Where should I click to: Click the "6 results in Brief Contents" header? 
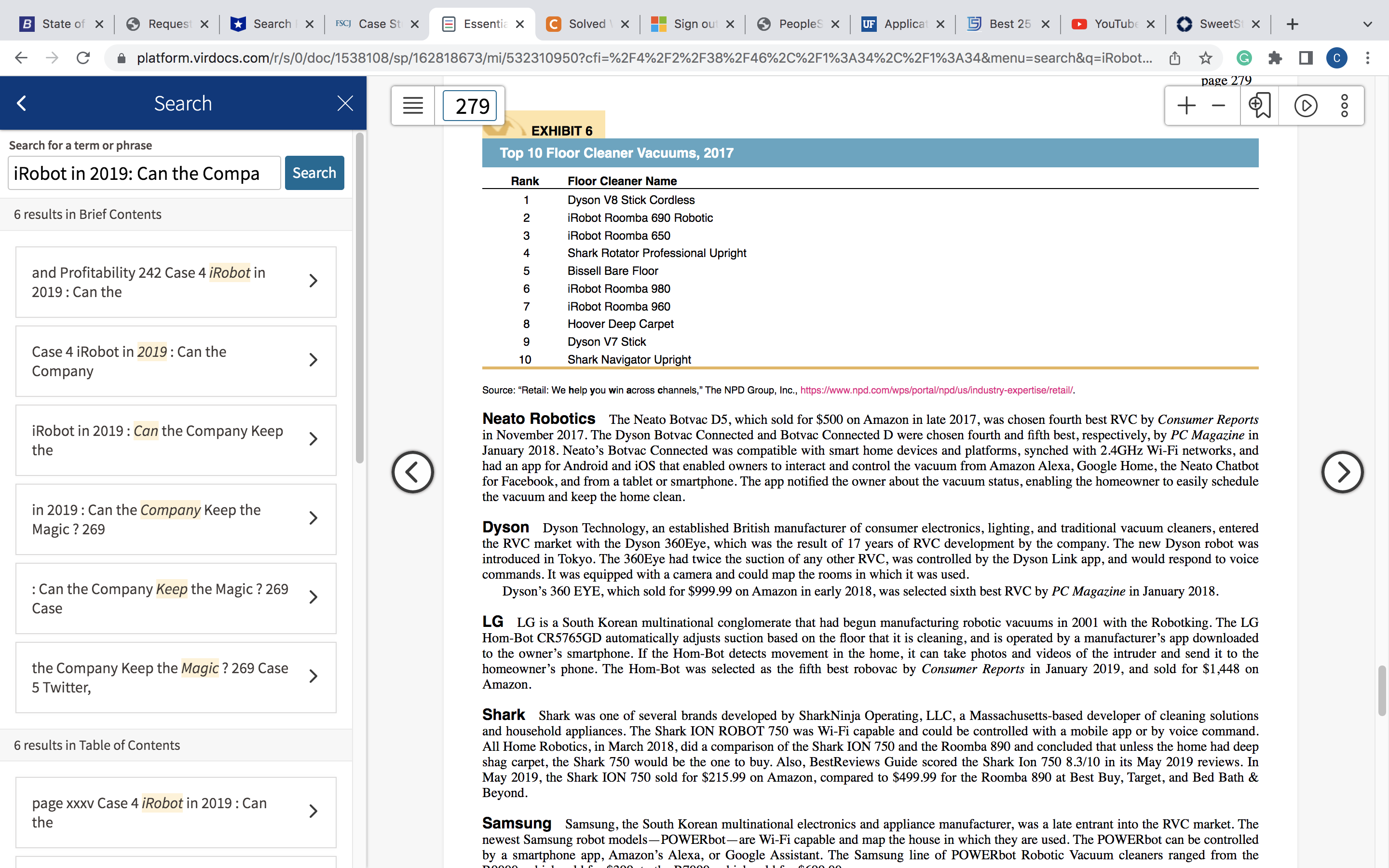88,214
